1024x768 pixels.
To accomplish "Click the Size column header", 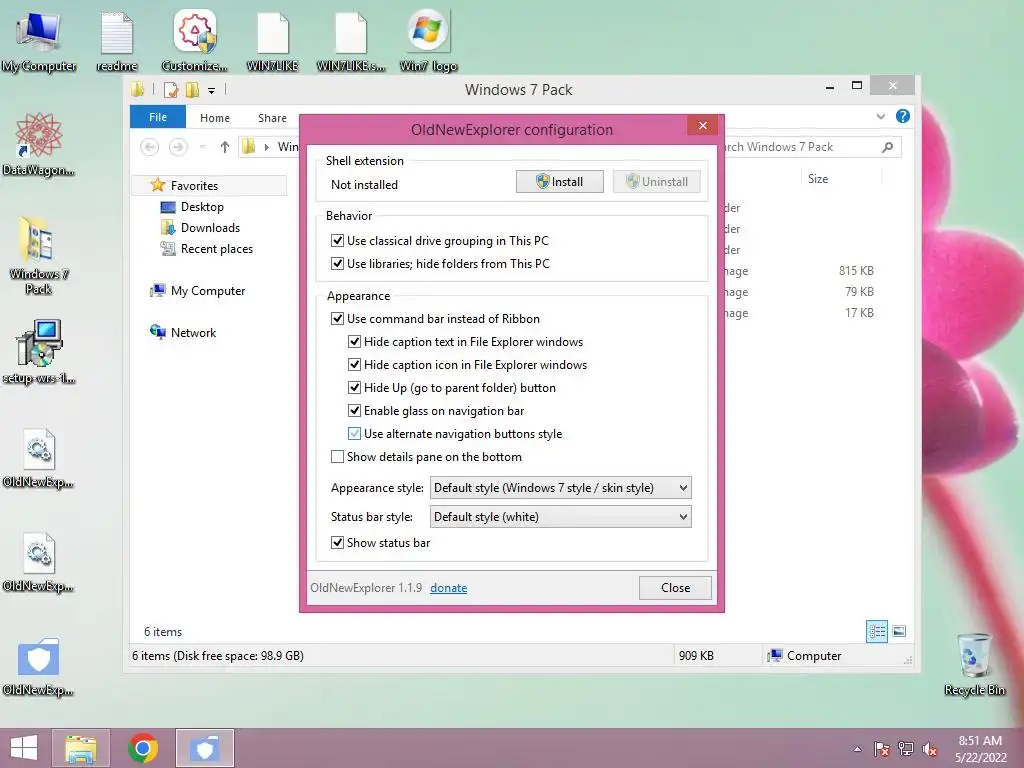I will (818, 179).
